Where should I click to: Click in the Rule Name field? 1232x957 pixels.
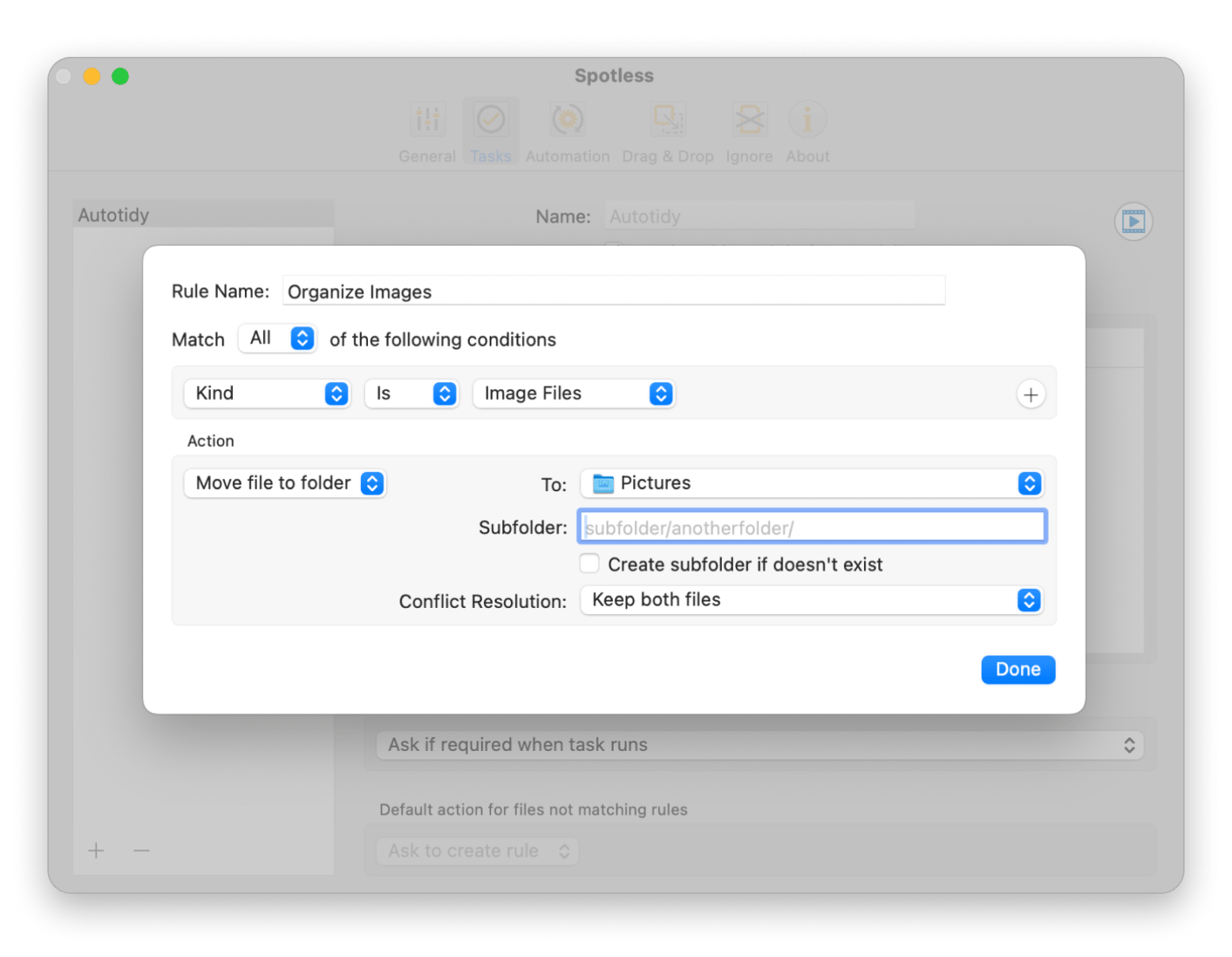(613, 291)
